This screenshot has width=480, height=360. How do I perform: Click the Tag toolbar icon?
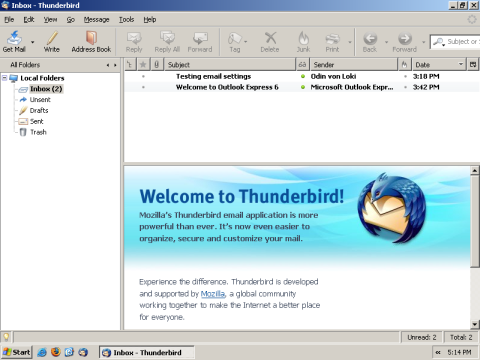coord(235,41)
